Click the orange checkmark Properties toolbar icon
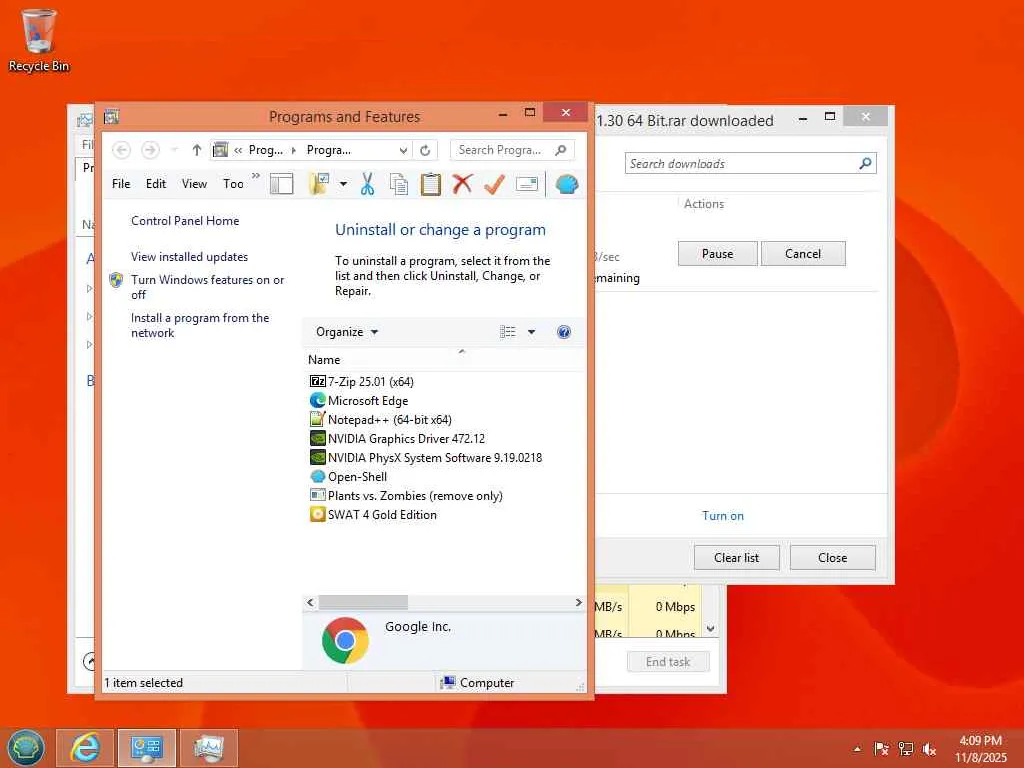The height and width of the screenshot is (768, 1024). click(494, 184)
